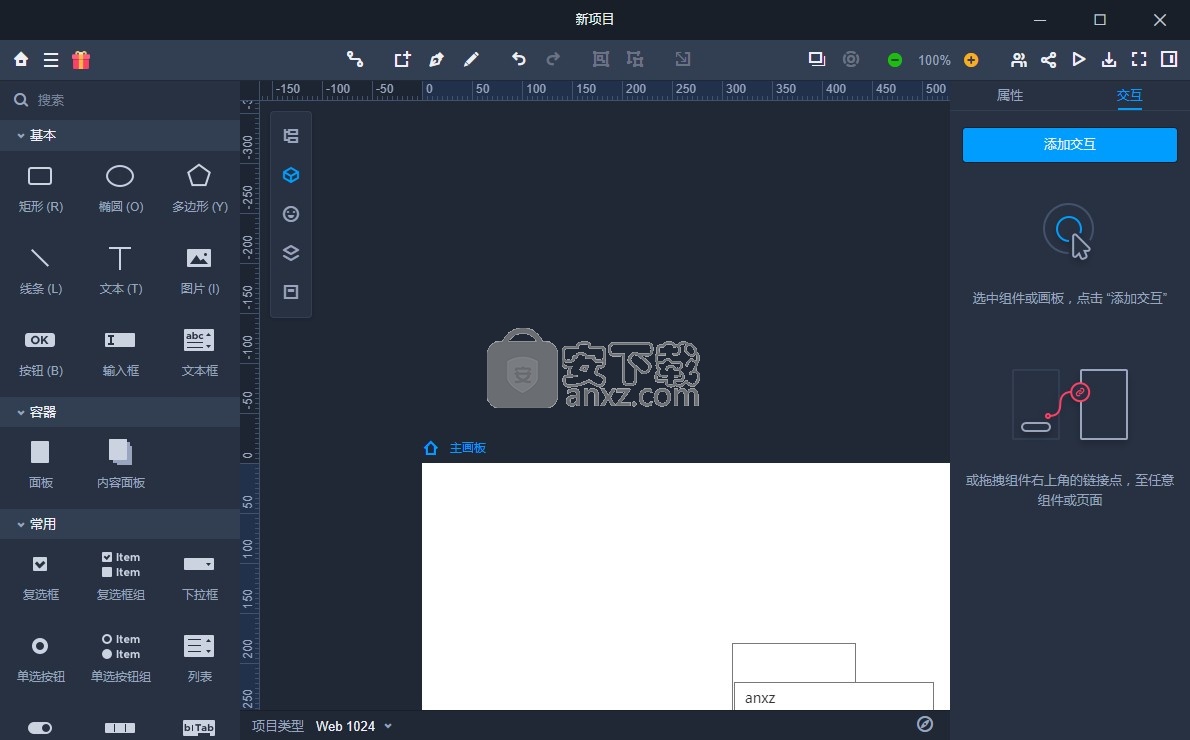Open the components cube panel
This screenshot has width=1190, height=740.
pyautogui.click(x=291, y=175)
